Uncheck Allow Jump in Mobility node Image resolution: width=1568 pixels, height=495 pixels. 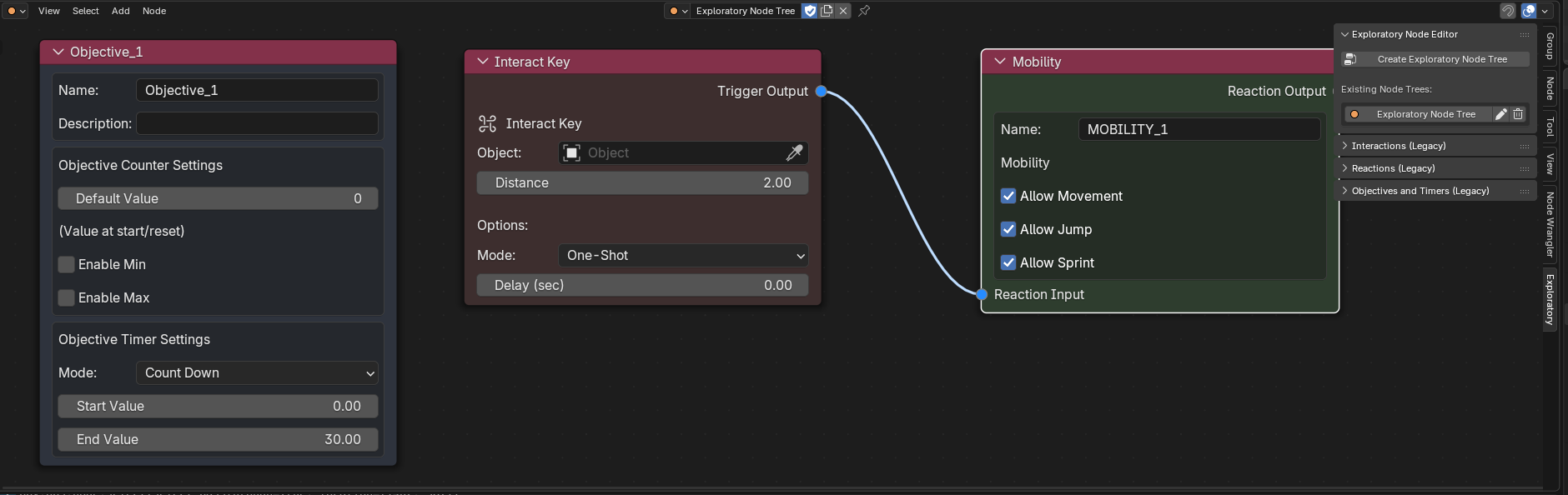(1008, 229)
